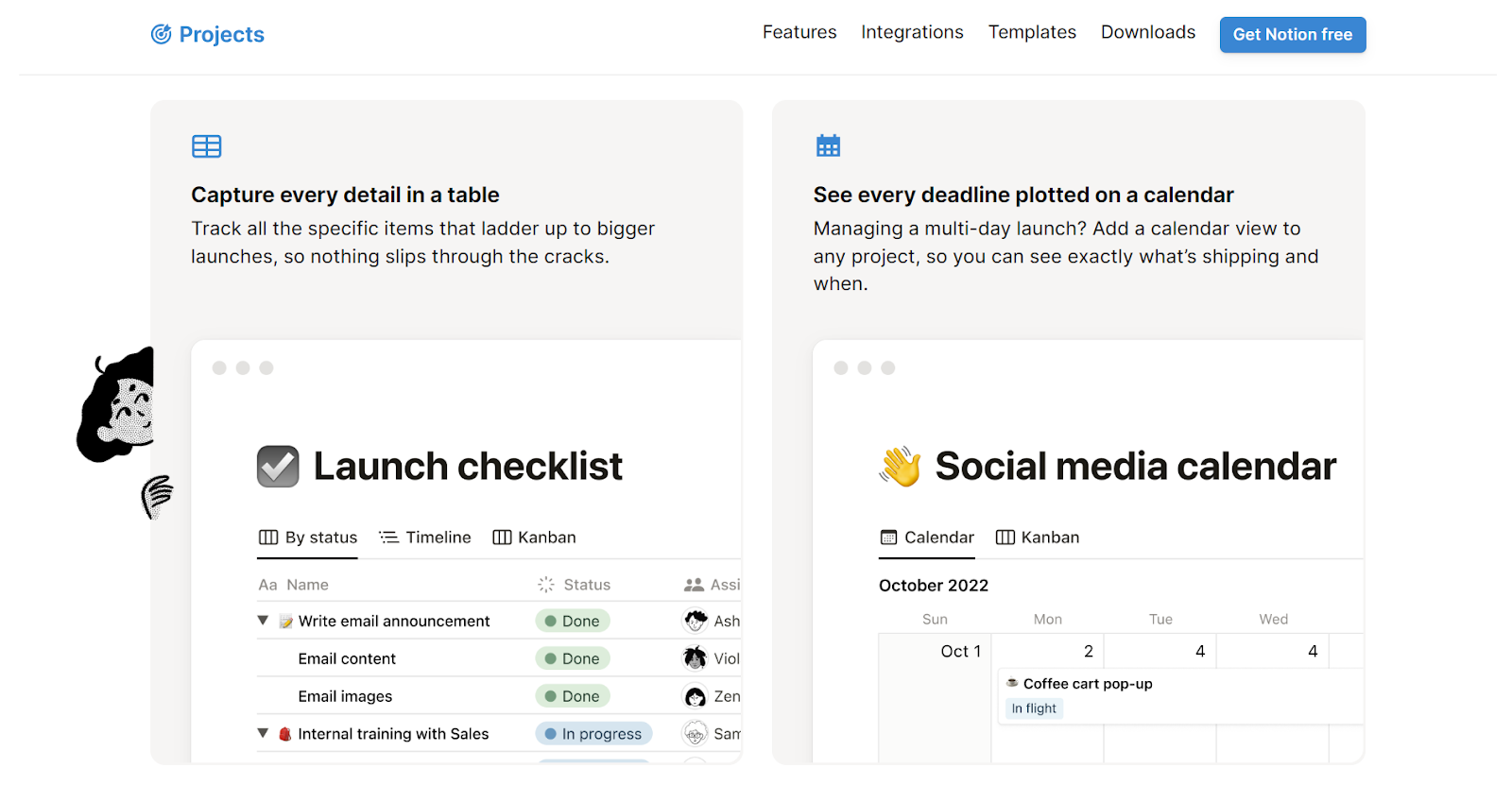This screenshot has width=1512, height=785.
Task: Click the red Internal training page icon
Action: pos(285,734)
